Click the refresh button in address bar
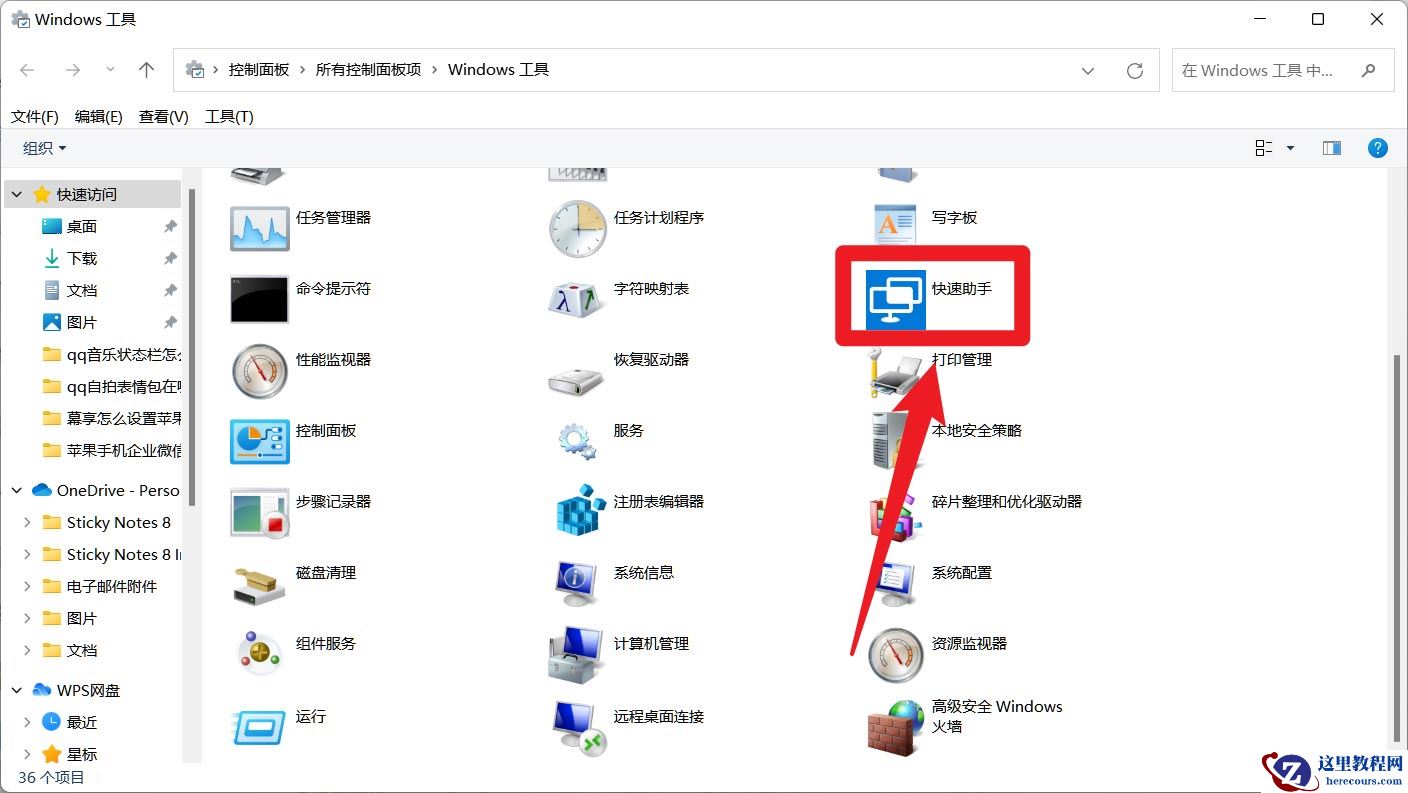1408x793 pixels. 1135,70
